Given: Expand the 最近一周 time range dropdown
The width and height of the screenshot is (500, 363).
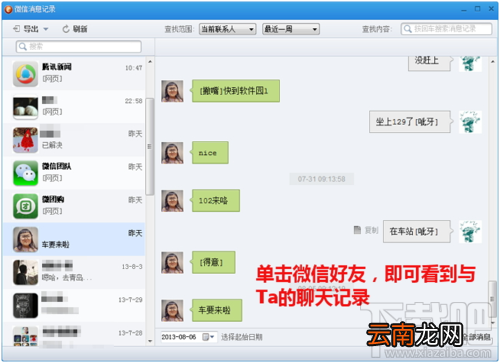Looking at the screenshot, I should click(x=291, y=29).
